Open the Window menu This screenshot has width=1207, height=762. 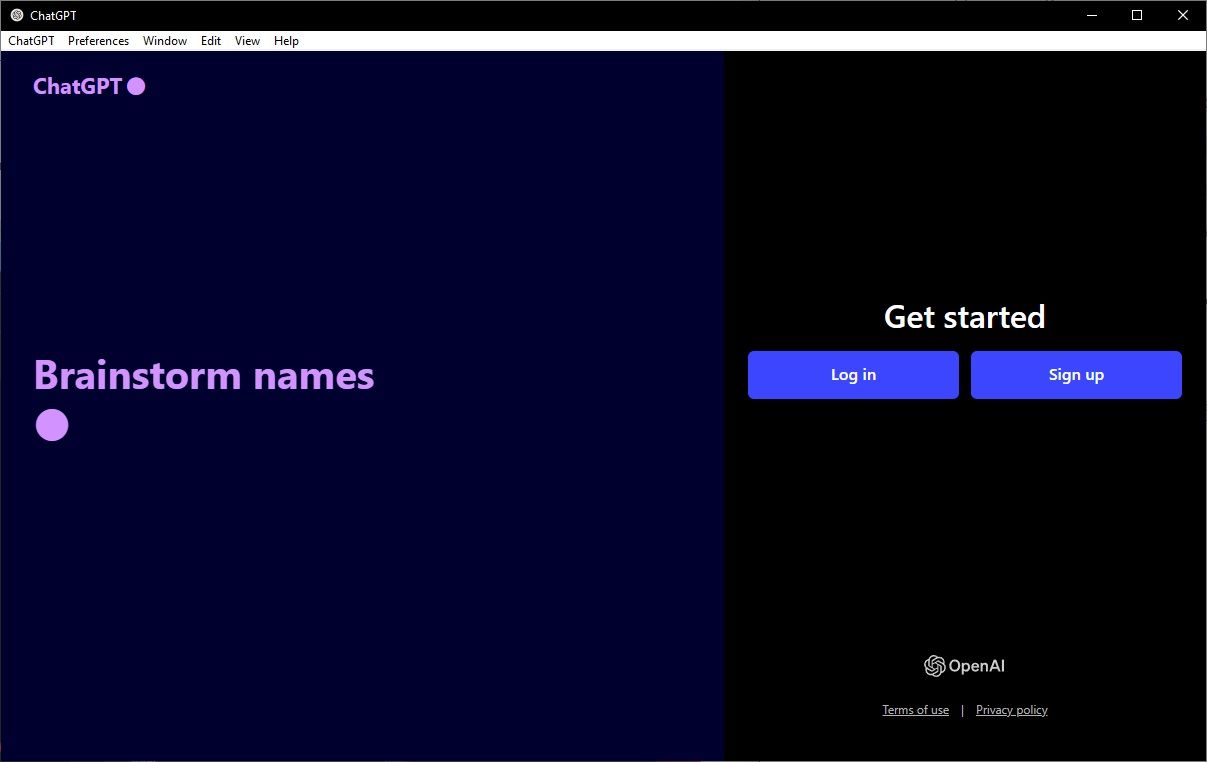tap(165, 41)
